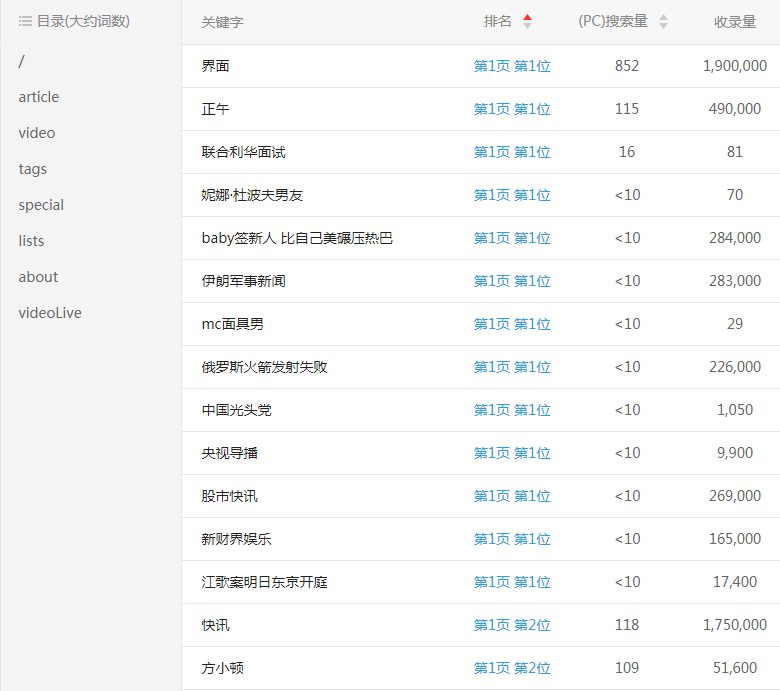Image resolution: width=780 pixels, height=691 pixels.
Task: Open the article directory
Action: pyautogui.click(x=38, y=97)
